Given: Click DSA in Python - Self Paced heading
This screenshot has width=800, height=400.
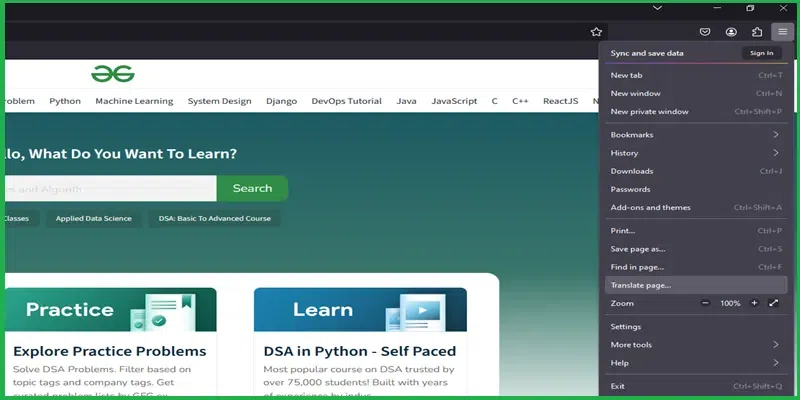Looking at the screenshot, I should (x=360, y=351).
